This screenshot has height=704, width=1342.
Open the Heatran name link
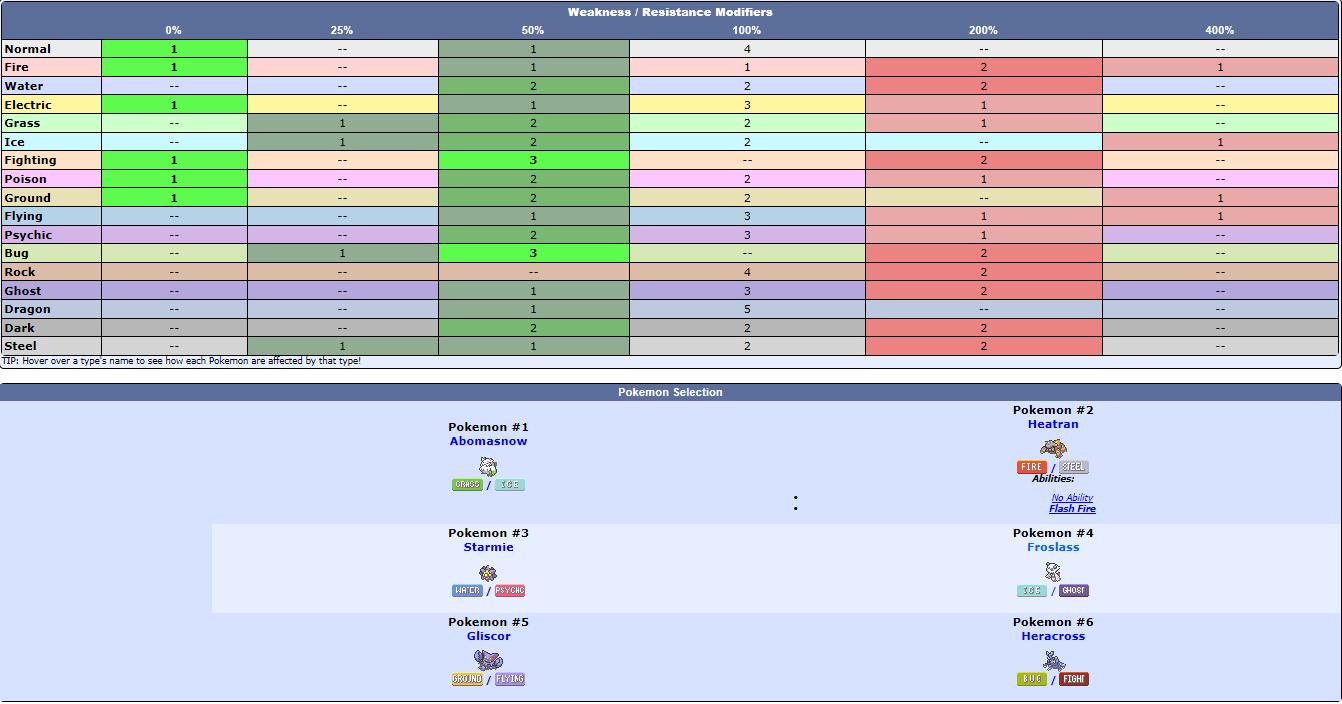tap(1053, 424)
